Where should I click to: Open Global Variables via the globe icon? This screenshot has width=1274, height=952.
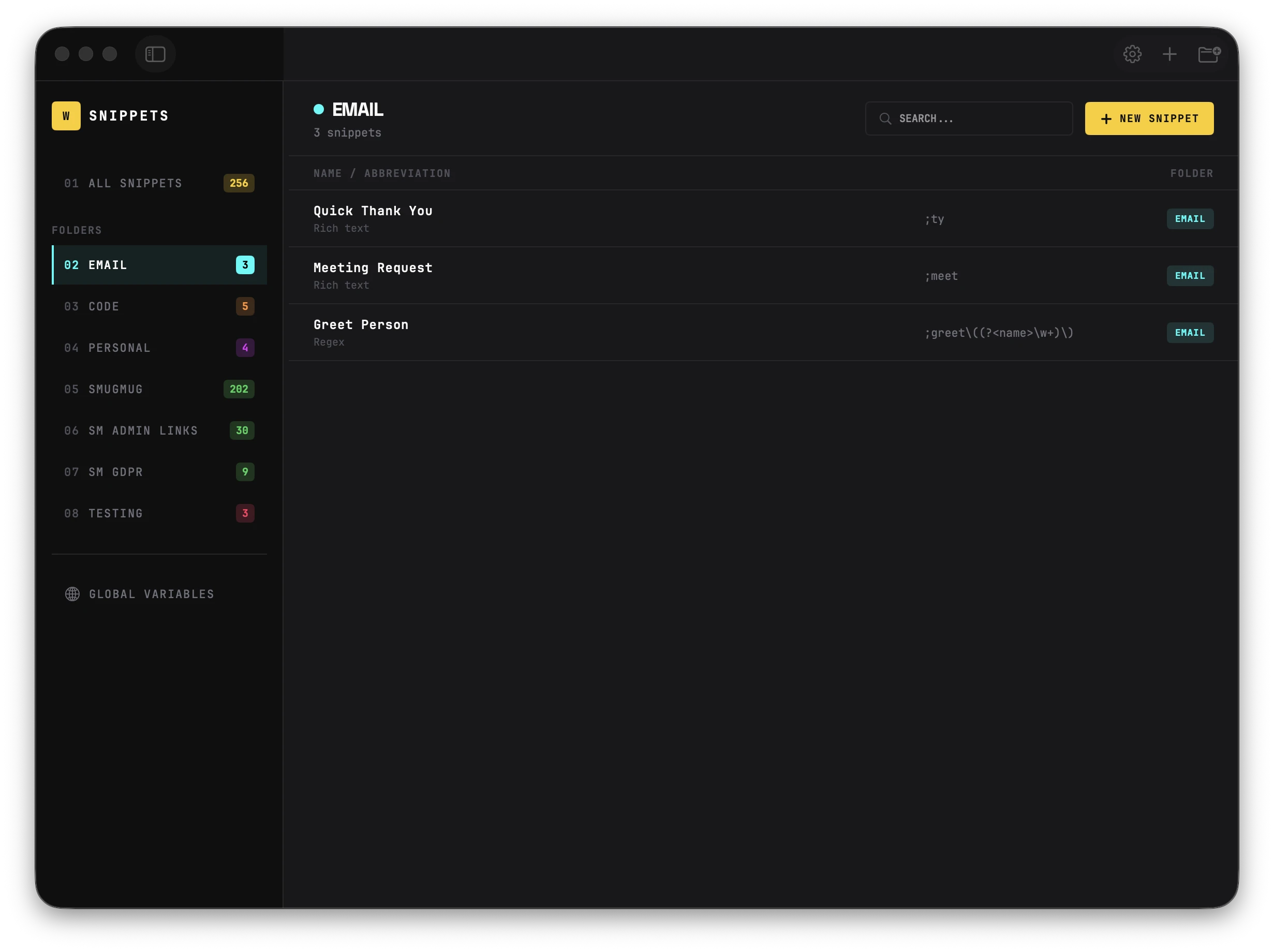tap(72, 594)
